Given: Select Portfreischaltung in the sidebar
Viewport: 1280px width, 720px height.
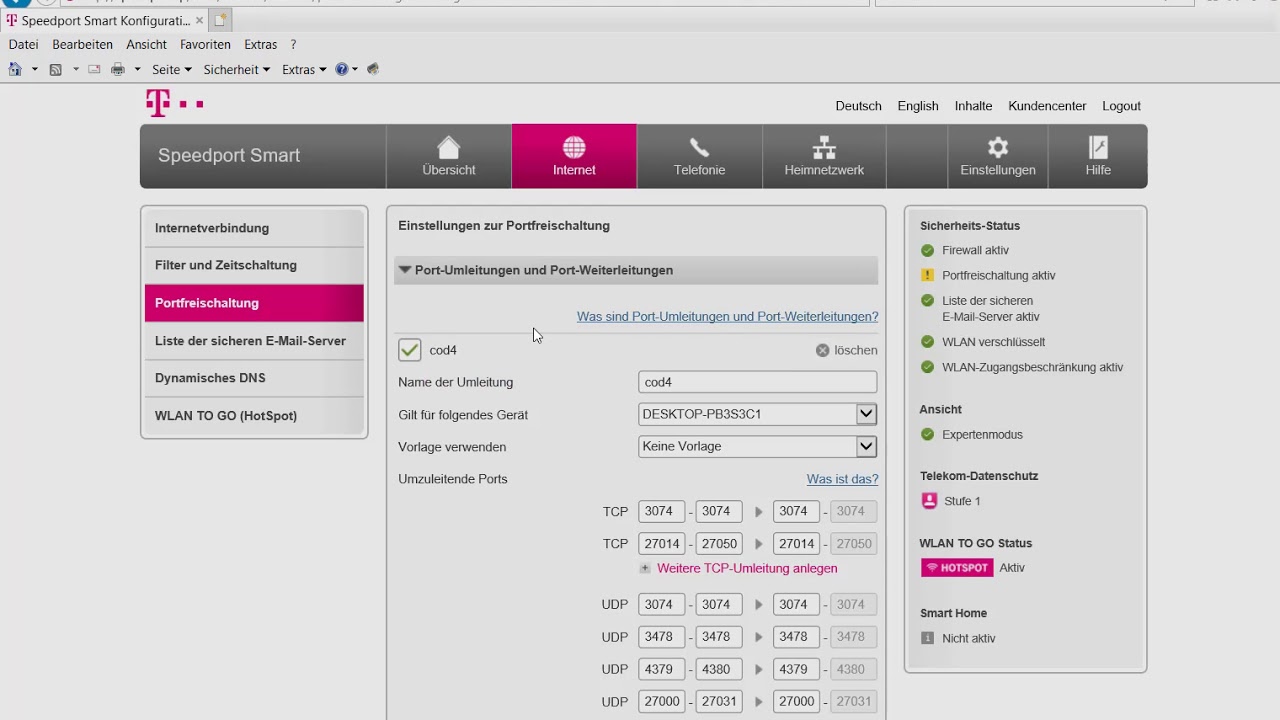Looking at the screenshot, I should tap(254, 303).
